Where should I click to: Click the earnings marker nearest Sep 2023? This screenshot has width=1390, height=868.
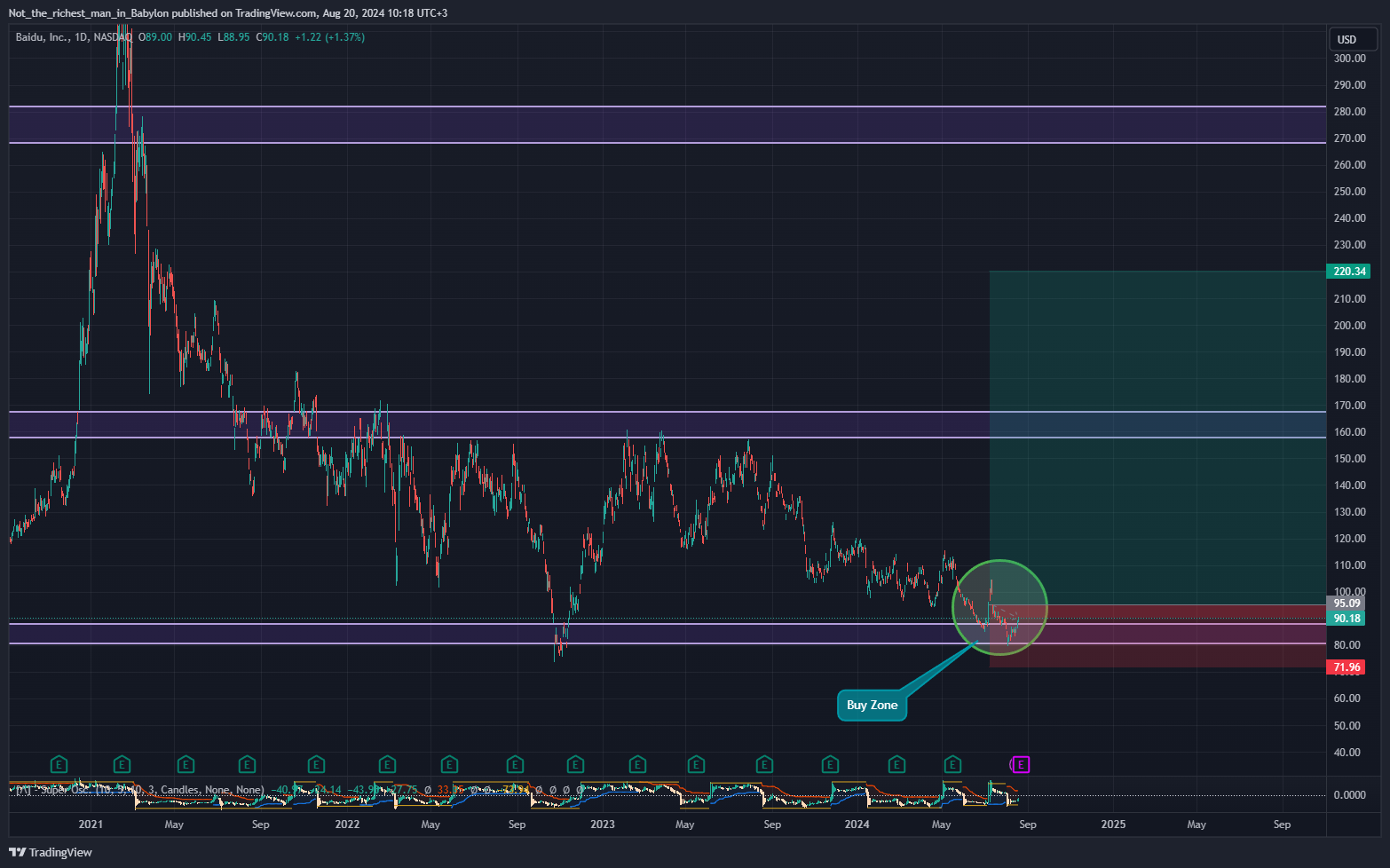[764, 764]
